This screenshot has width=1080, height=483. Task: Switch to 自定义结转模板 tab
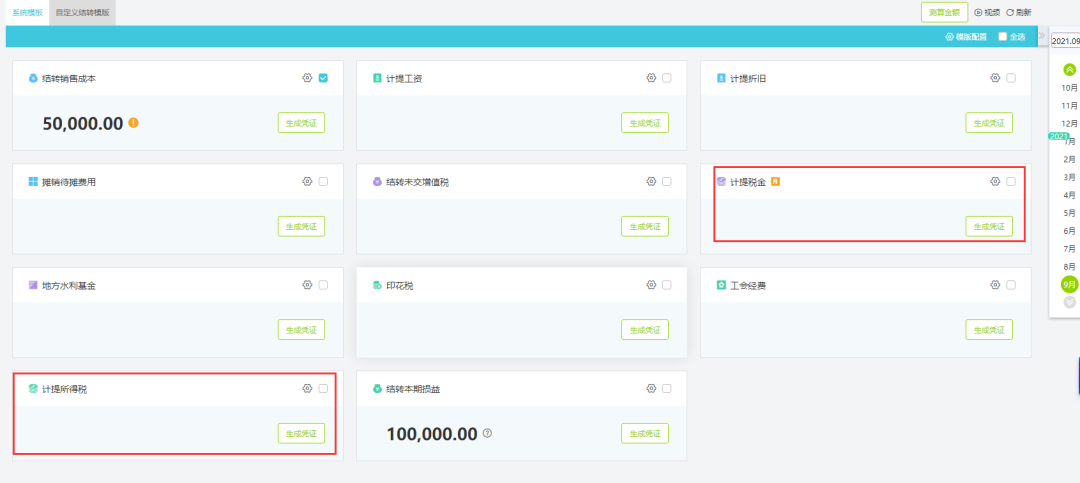point(83,12)
